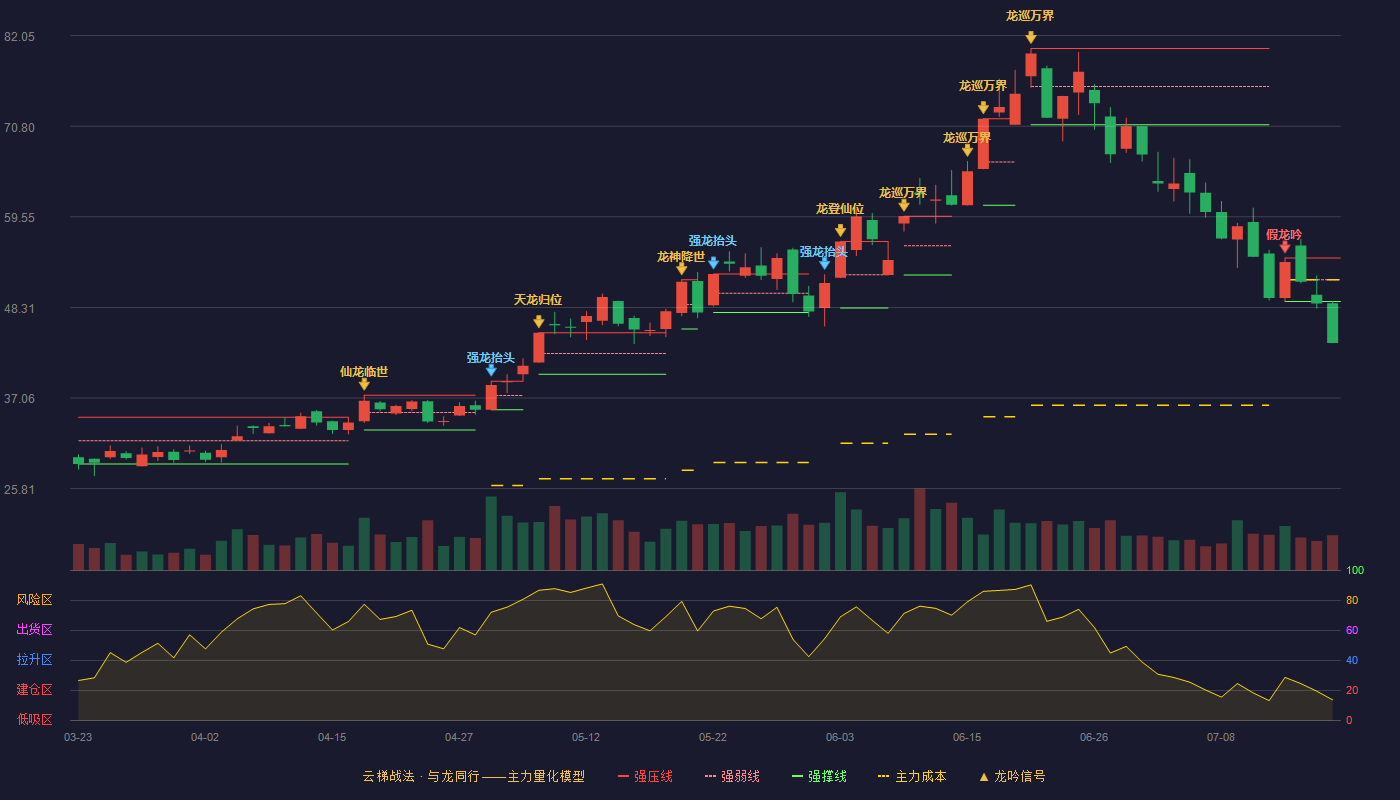Click the 70.80 price axis label
The height and width of the screenshot is (800, 1400).
20,127
